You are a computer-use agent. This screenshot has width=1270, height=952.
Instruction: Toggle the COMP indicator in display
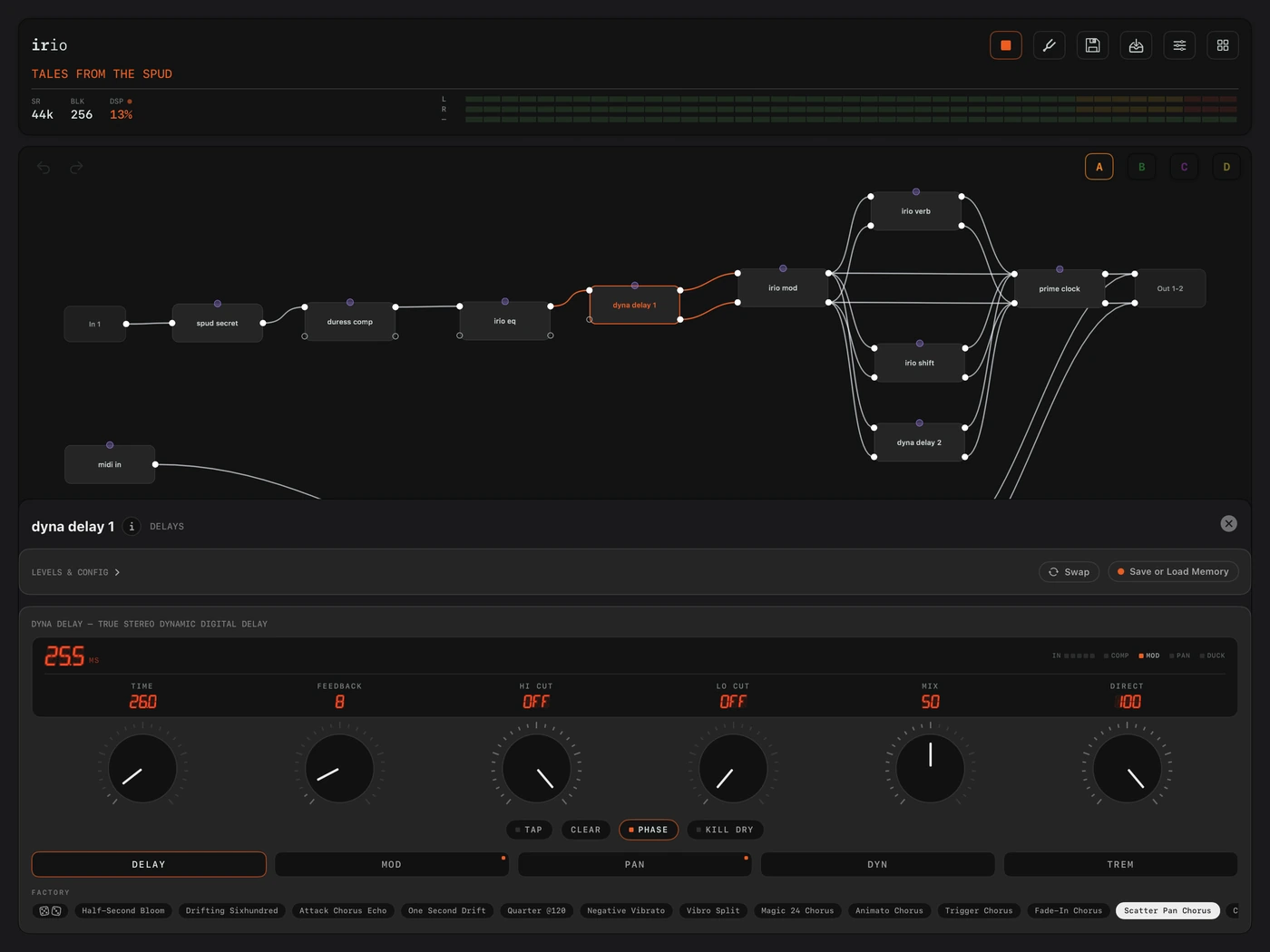(1117, 656)
